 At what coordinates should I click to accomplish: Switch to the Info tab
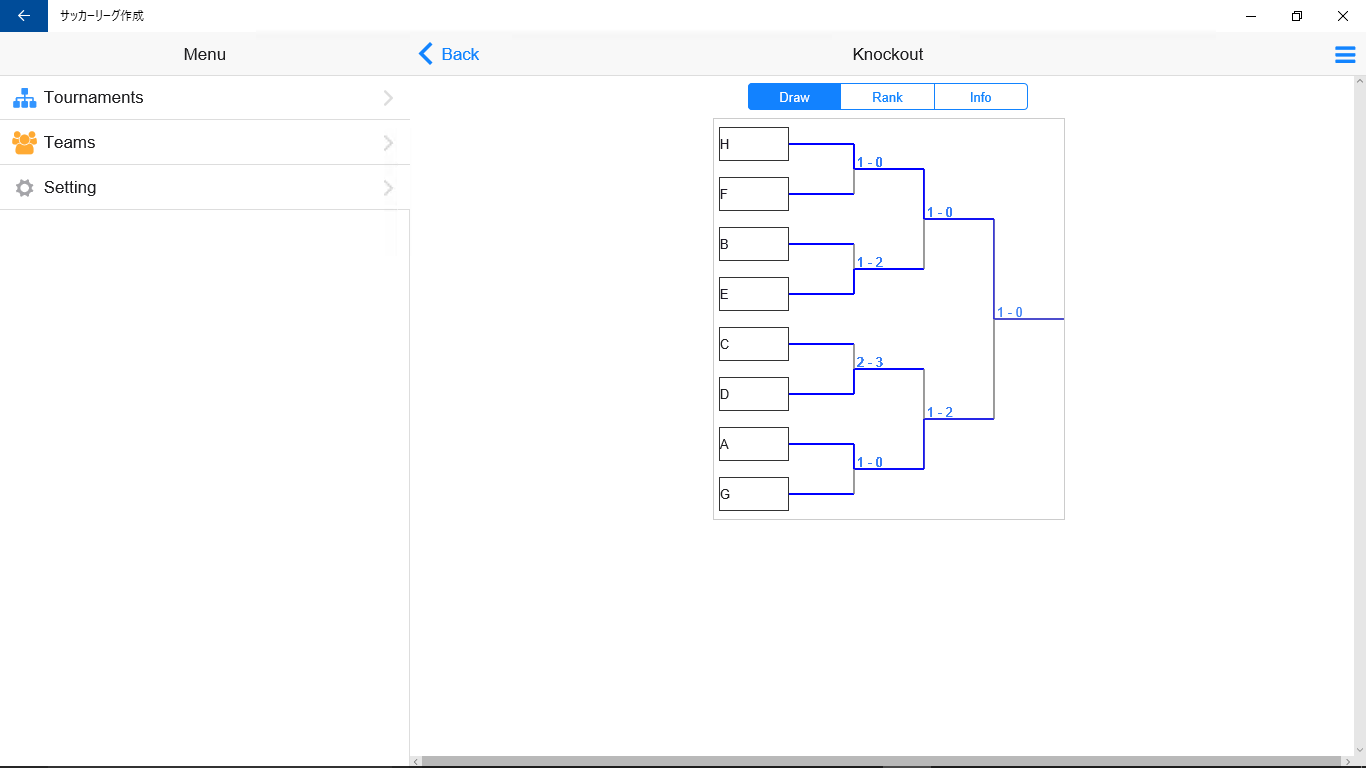click(x=980, y=97)
